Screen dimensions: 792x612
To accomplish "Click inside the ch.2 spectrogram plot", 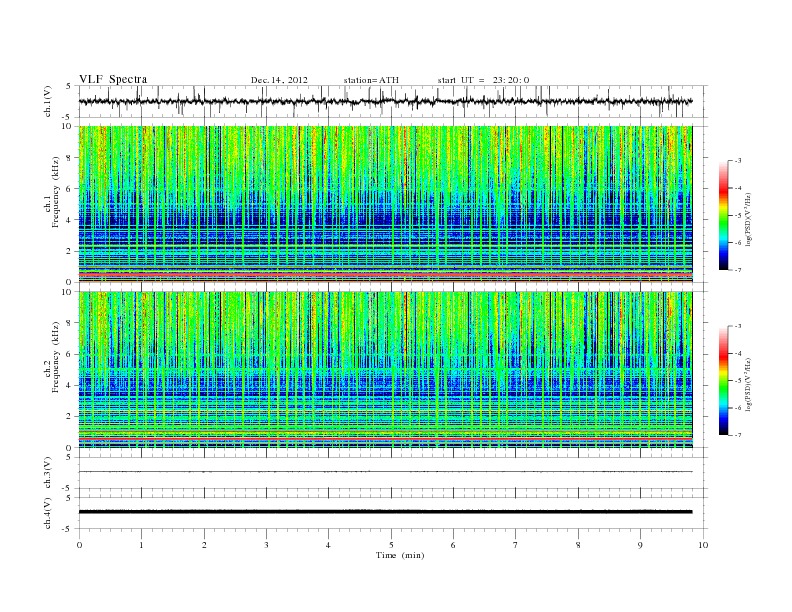I will pos(385,370).
